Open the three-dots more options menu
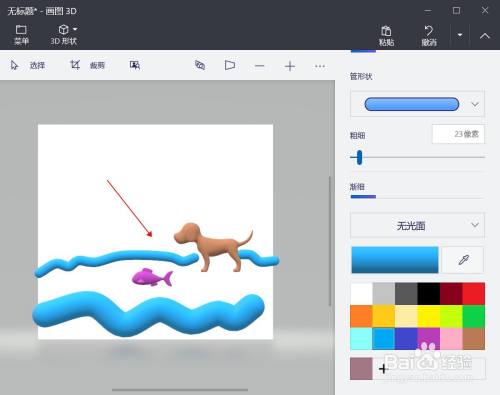Image resolution: width=500 pixels, height=395 pixels. [320, 66]
